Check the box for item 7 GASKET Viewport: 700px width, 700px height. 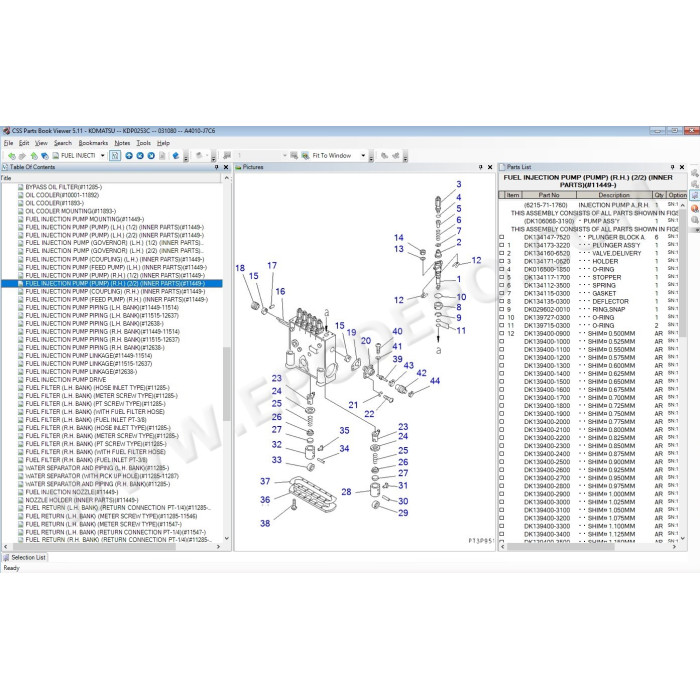pos(502,293)
